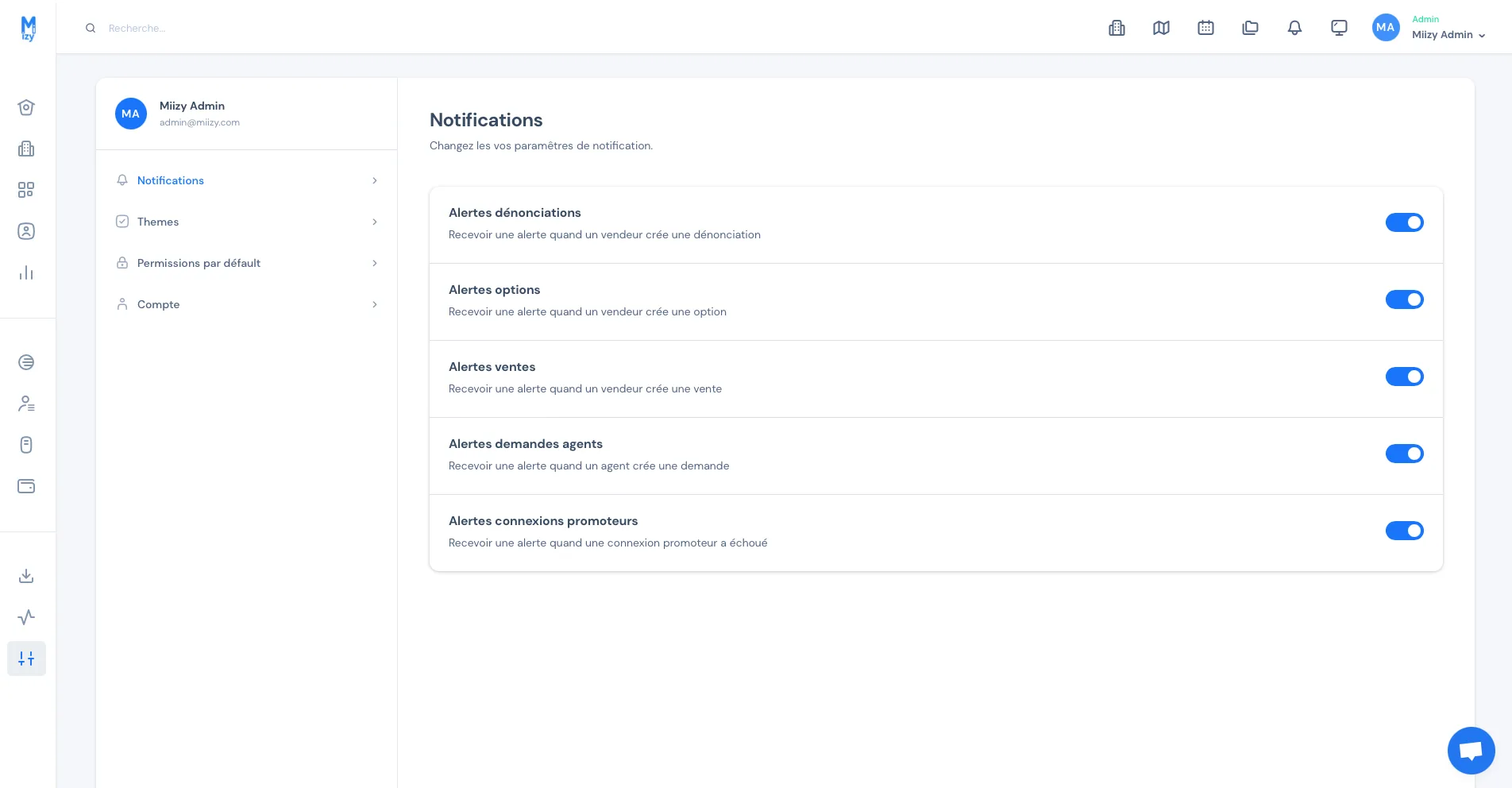Viewport: 1512px width, 788px height.
Task: Open Miizy Admin account dropdown arrow
Action: pos(1482,36)
